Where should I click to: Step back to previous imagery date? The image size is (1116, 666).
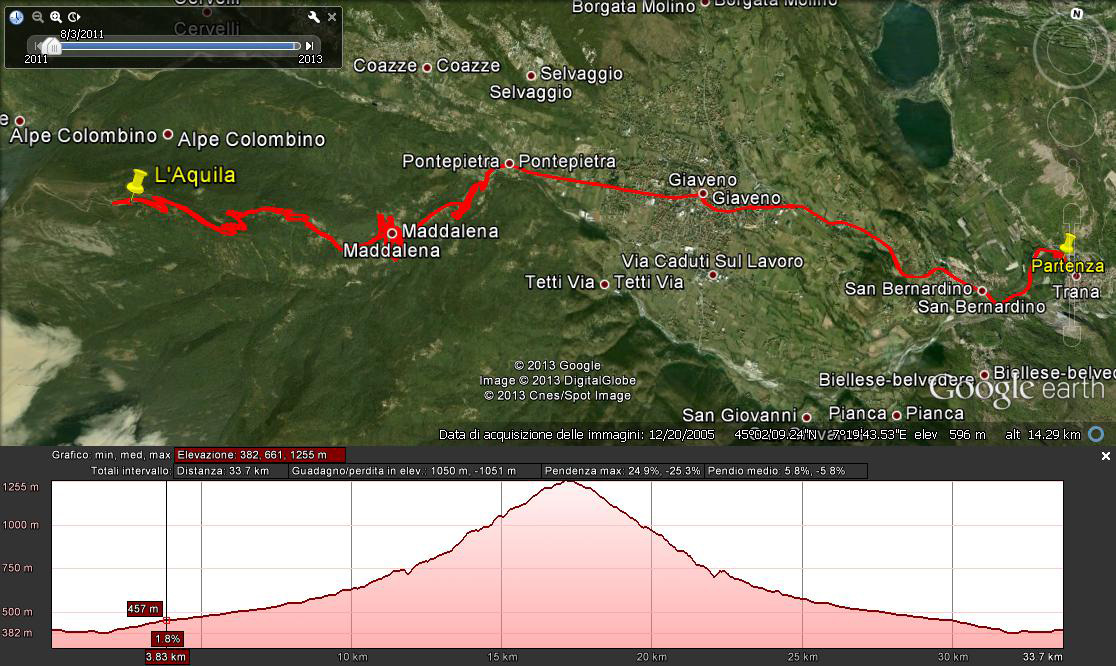pos(37,46)
